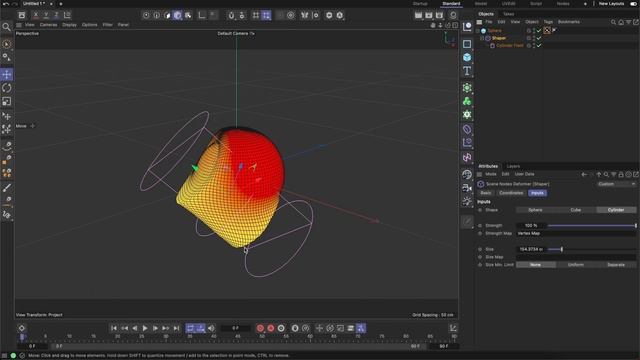The image size is (640, 360).
Task: Click the highlighted snap grid icon in top toolbar
Action: click(266, 15)
